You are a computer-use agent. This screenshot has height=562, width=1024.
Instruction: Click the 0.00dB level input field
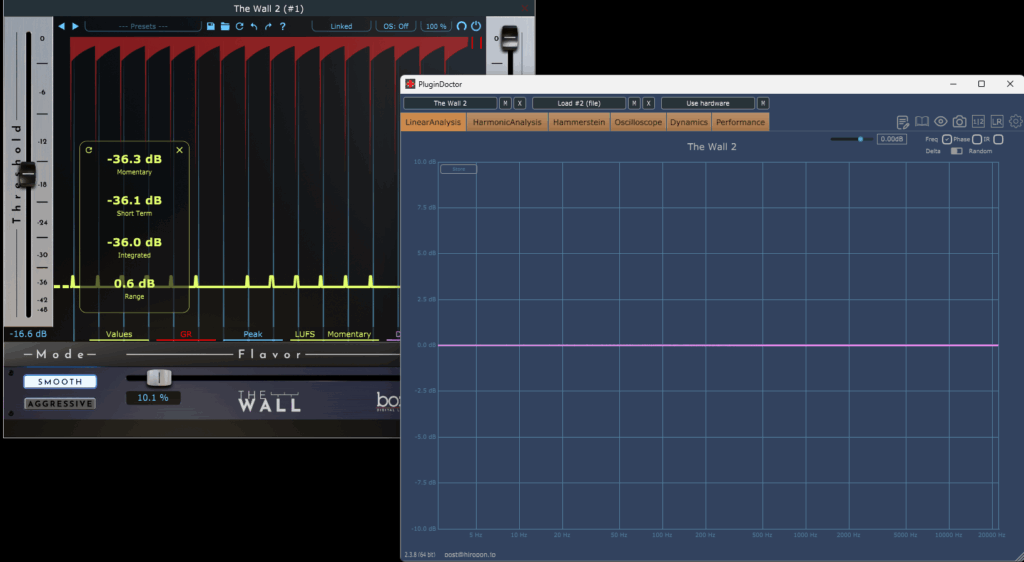891,139
